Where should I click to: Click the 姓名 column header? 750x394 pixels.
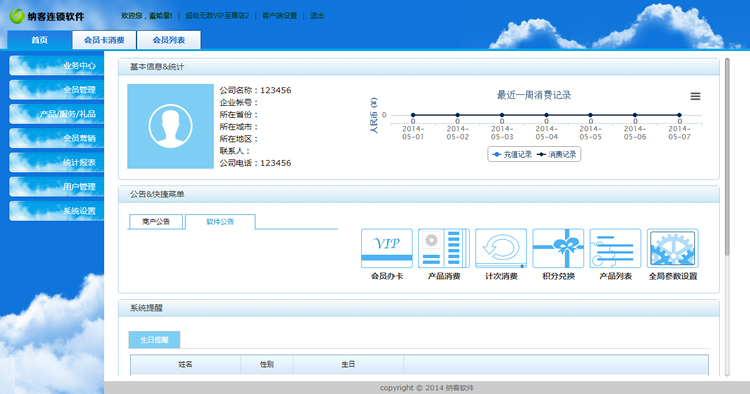click(185, 364)
